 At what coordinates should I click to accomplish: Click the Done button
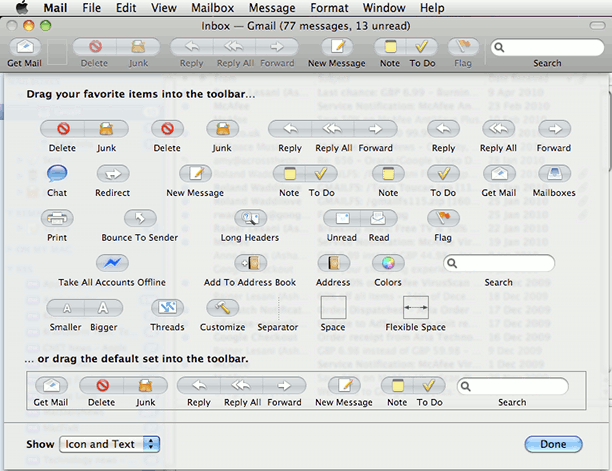coord(553,444)
